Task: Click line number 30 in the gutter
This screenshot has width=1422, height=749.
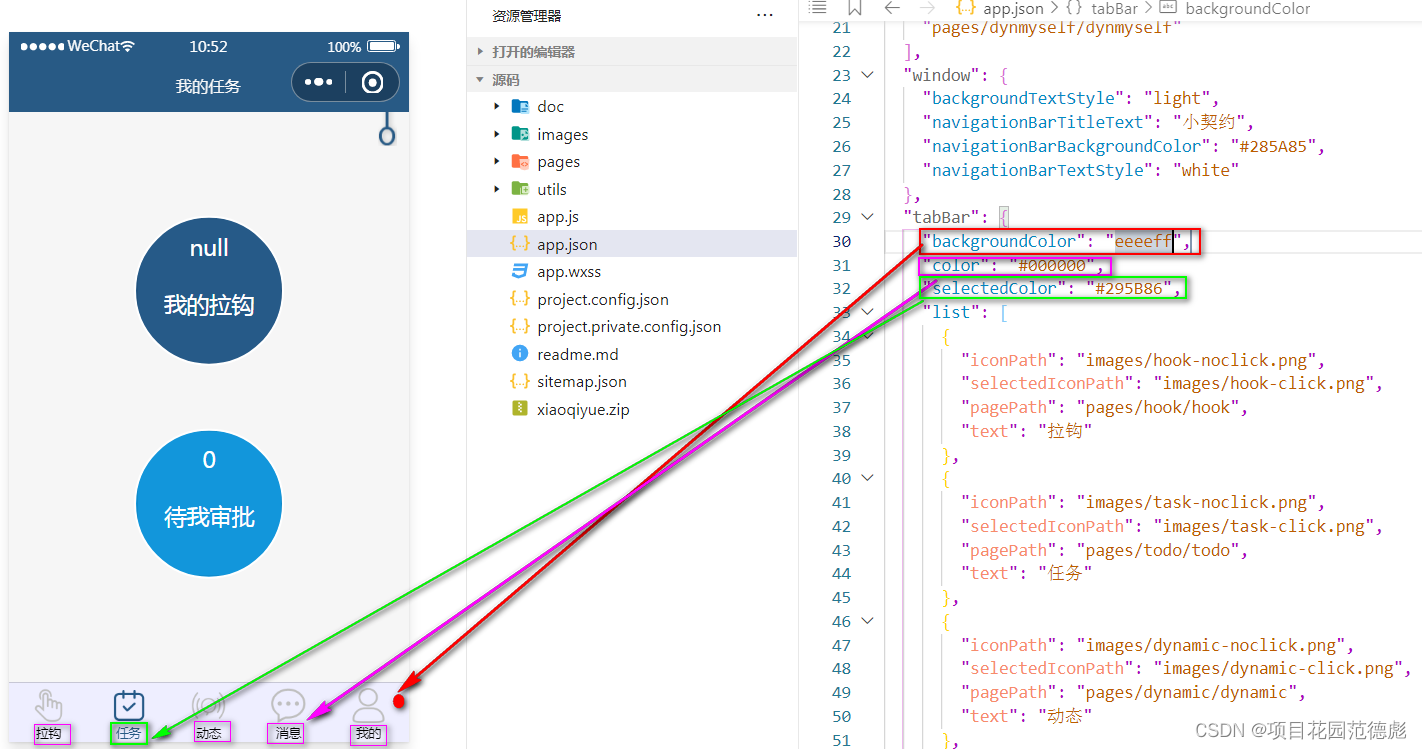Action: click(841, 241)
